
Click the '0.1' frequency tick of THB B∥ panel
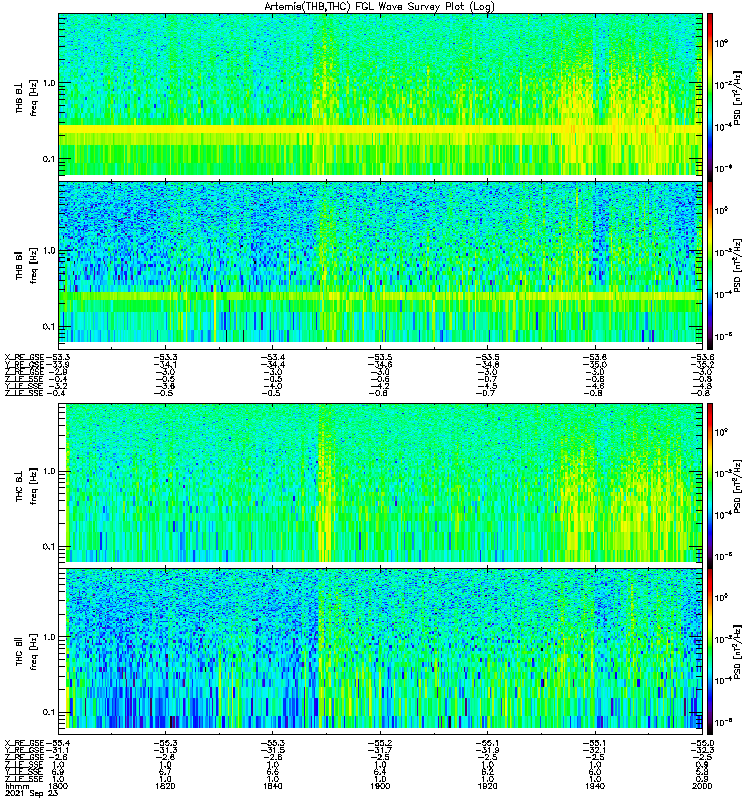49,327
